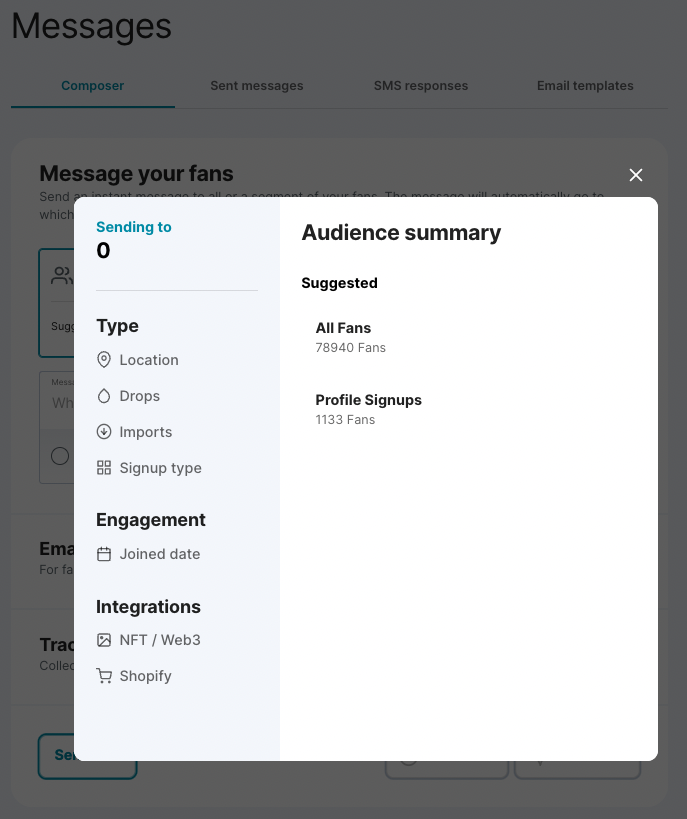
Task: Close the Audience summary dialog
Action: (636, 175)
